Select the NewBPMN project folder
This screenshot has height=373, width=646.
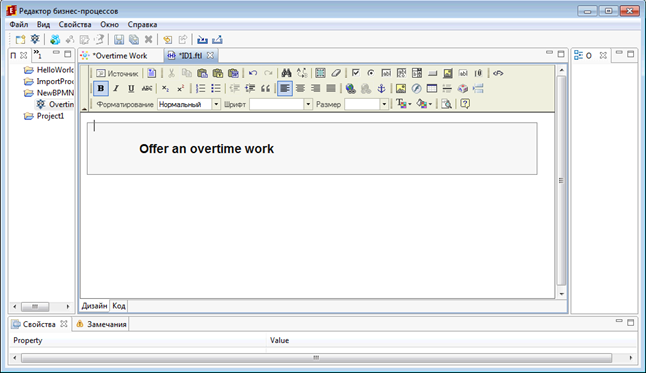pyautogui.click(x=49, y=93)
